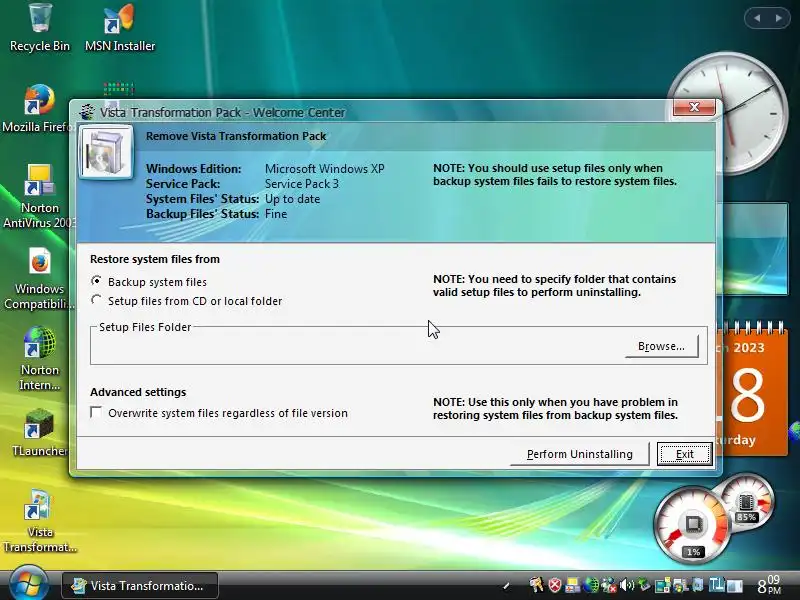Open Norton AntiVirus 2003 desktop shortcut

point(40,196)
